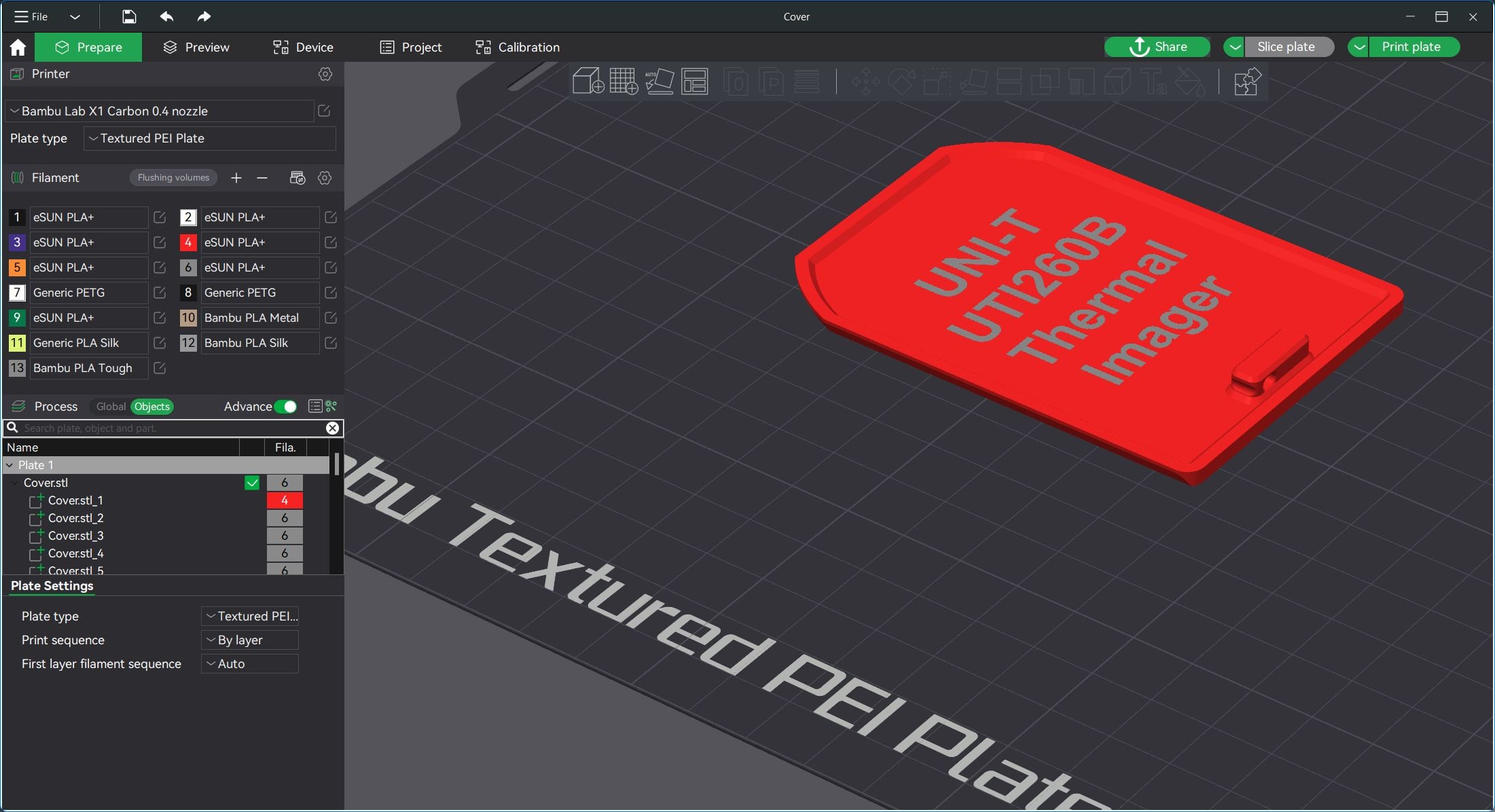Viewport: 1495px width, 812px height.
Task: Toggle the Advance mode switch
Action: (286, 407)
